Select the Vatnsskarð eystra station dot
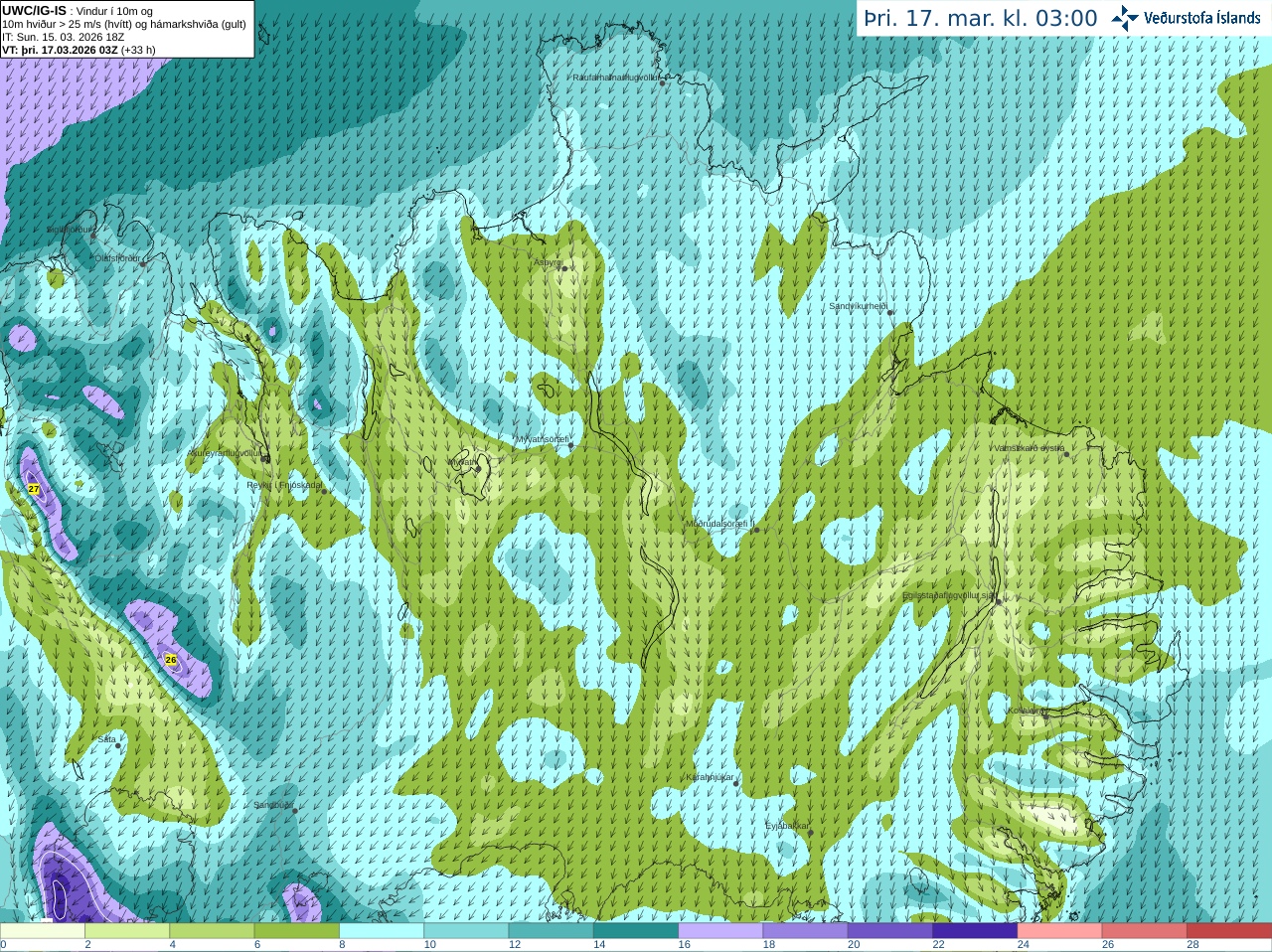 pos(1067,453)
